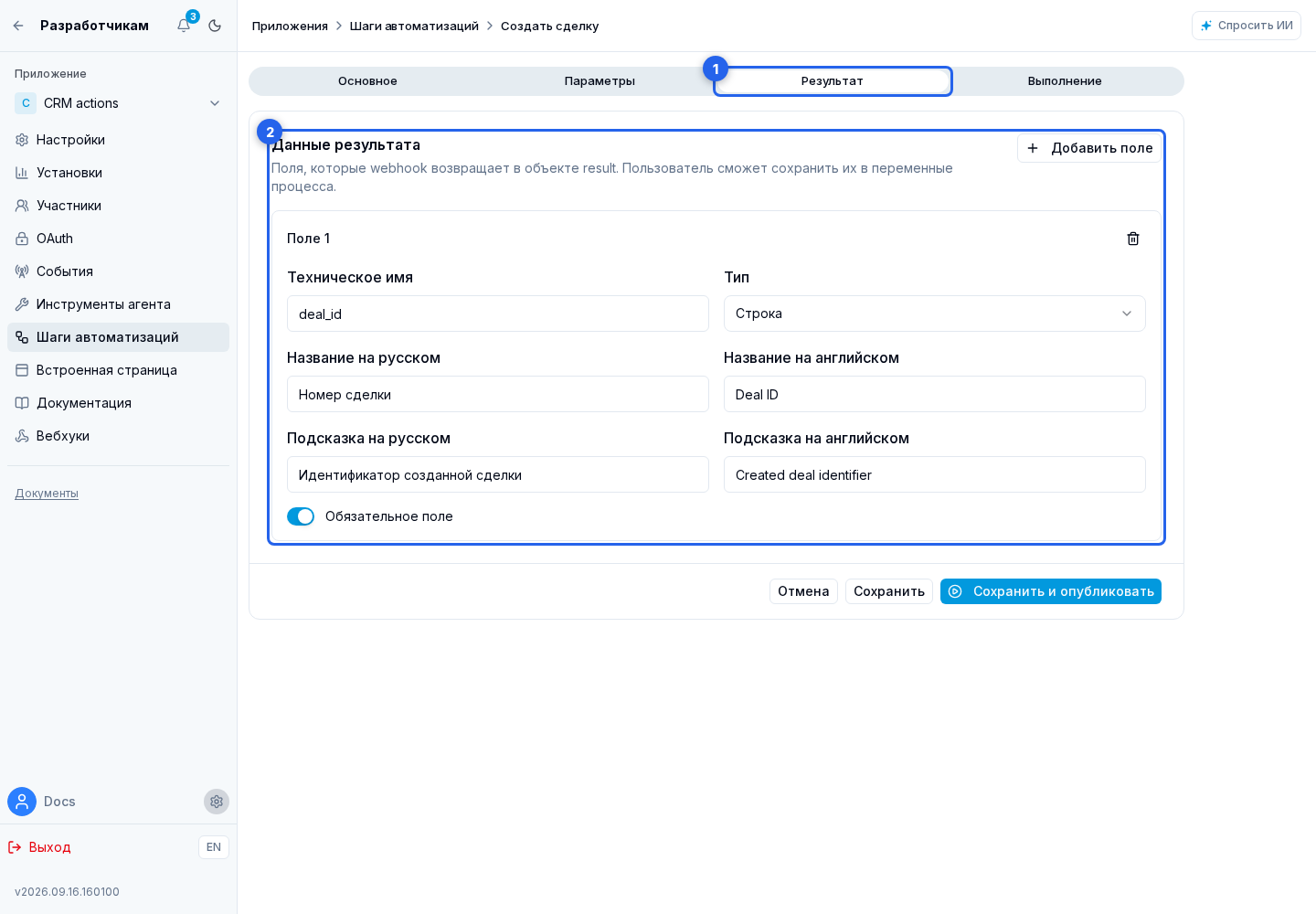
Task: Open profile settings gear next to Docs
Action: 217,802
